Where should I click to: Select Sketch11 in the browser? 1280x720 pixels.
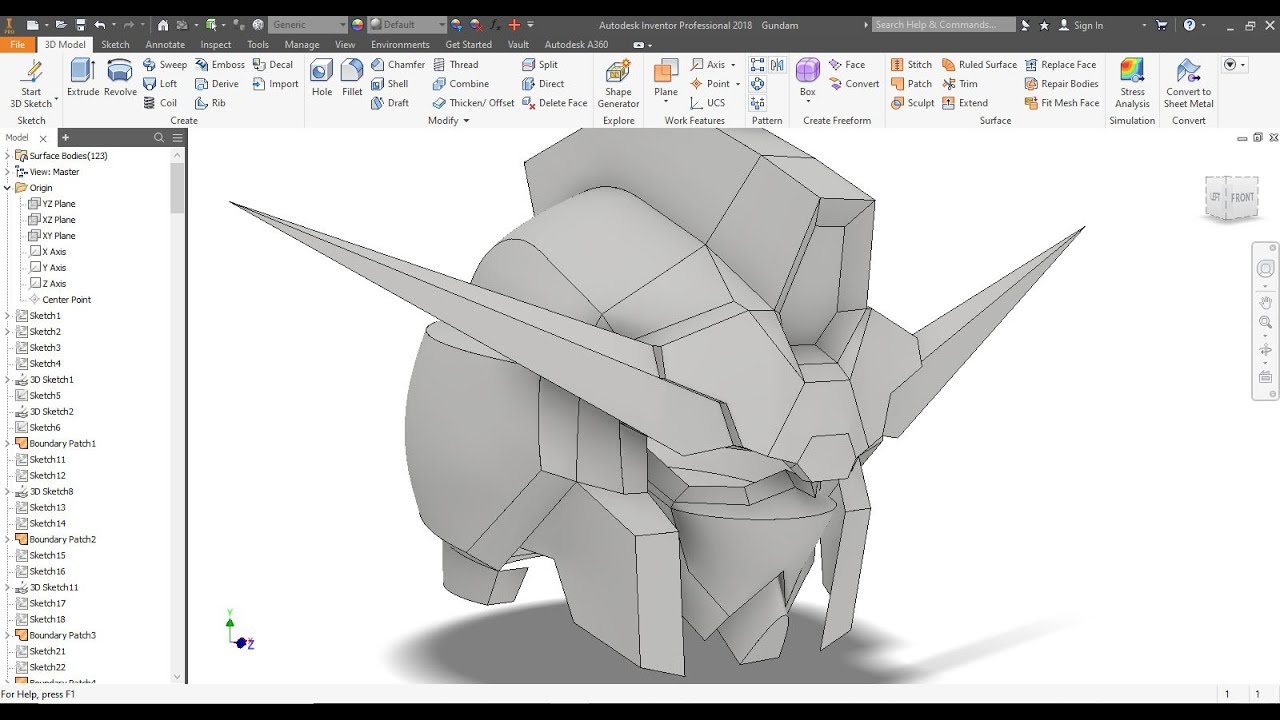click(41, 460)
